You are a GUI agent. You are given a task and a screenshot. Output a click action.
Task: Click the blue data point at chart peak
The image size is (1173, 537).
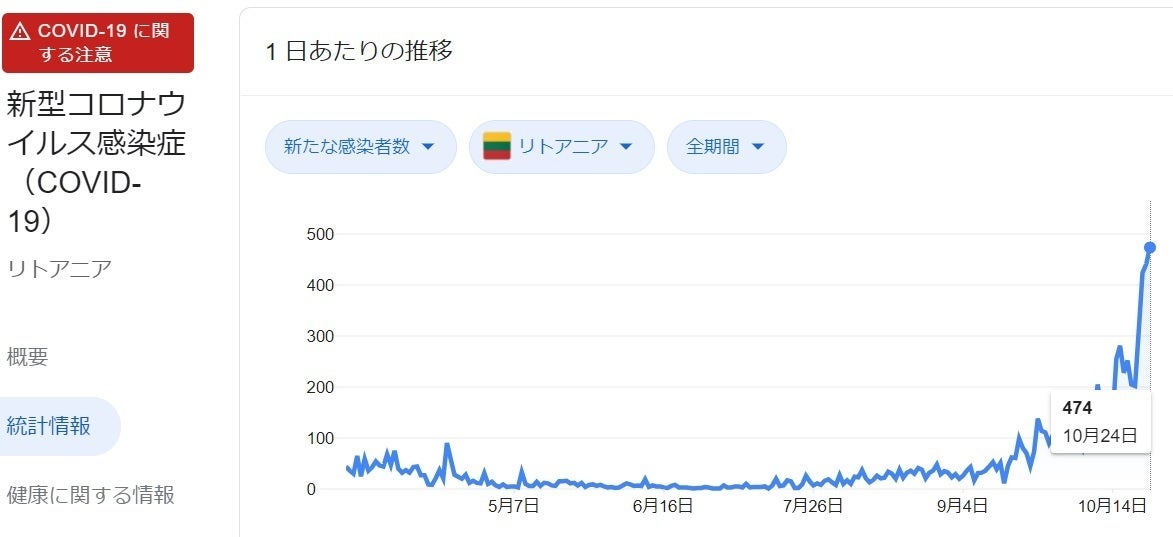tap(1150, 247)
